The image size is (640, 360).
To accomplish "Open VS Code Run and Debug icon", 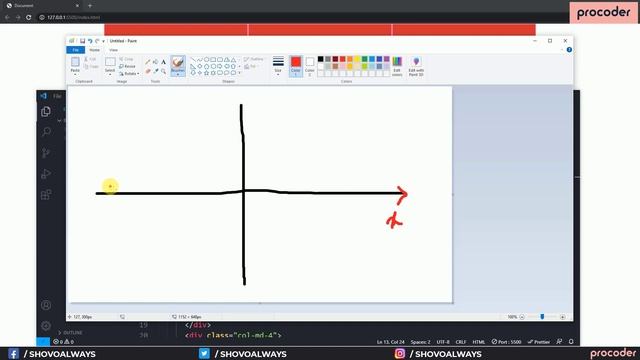I will tap(46, 173).
